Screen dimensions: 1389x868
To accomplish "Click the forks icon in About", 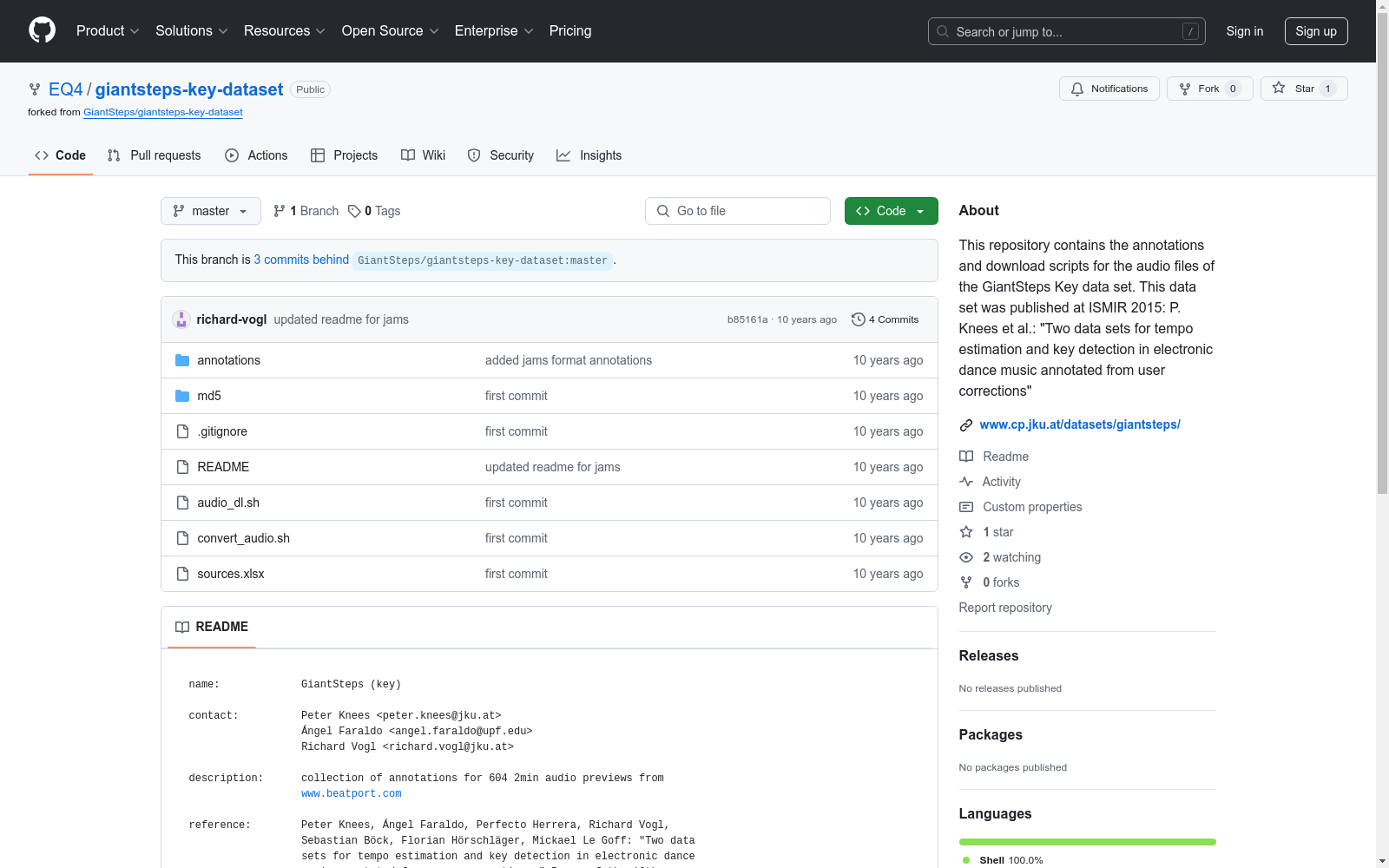I will pos(966,582).
